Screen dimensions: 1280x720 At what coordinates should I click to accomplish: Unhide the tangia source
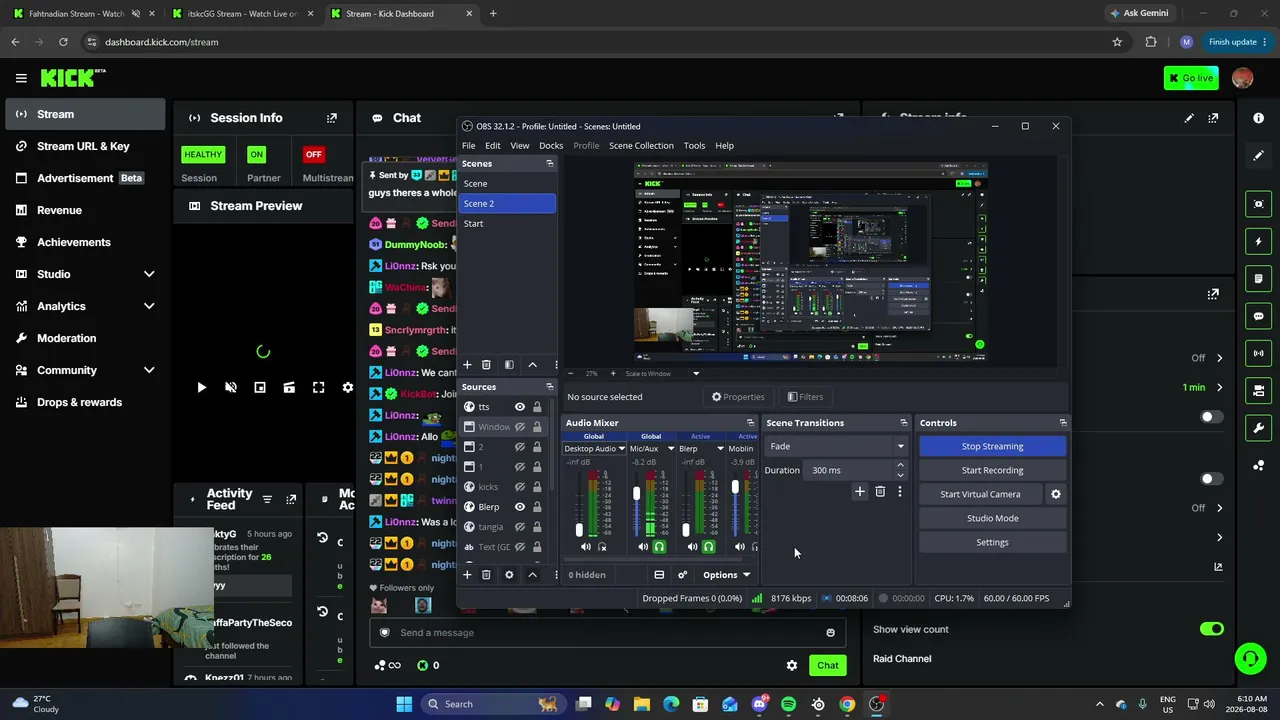[519, 527]
